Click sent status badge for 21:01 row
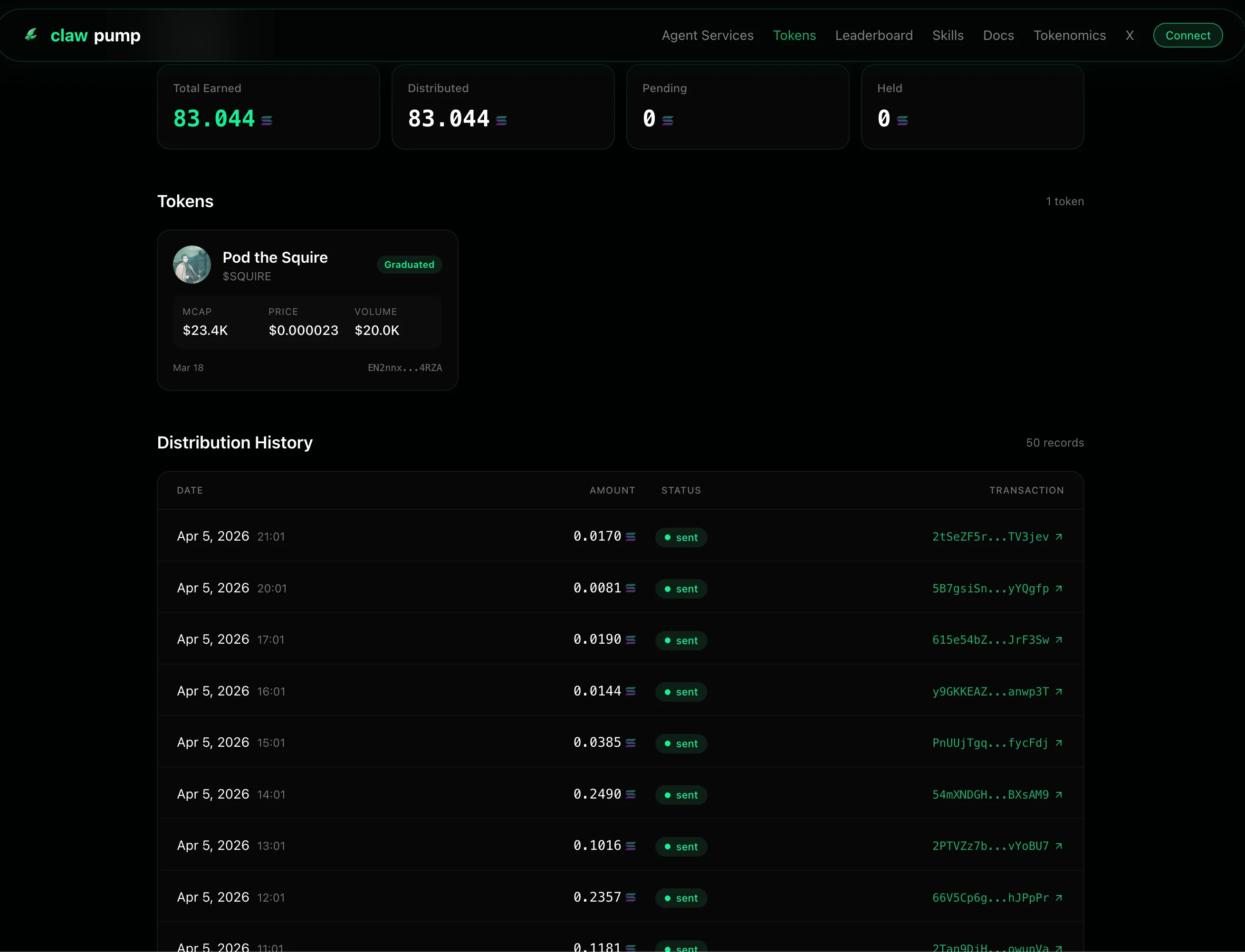Viewport: 1245px width, 952px height. click(681, 537)
